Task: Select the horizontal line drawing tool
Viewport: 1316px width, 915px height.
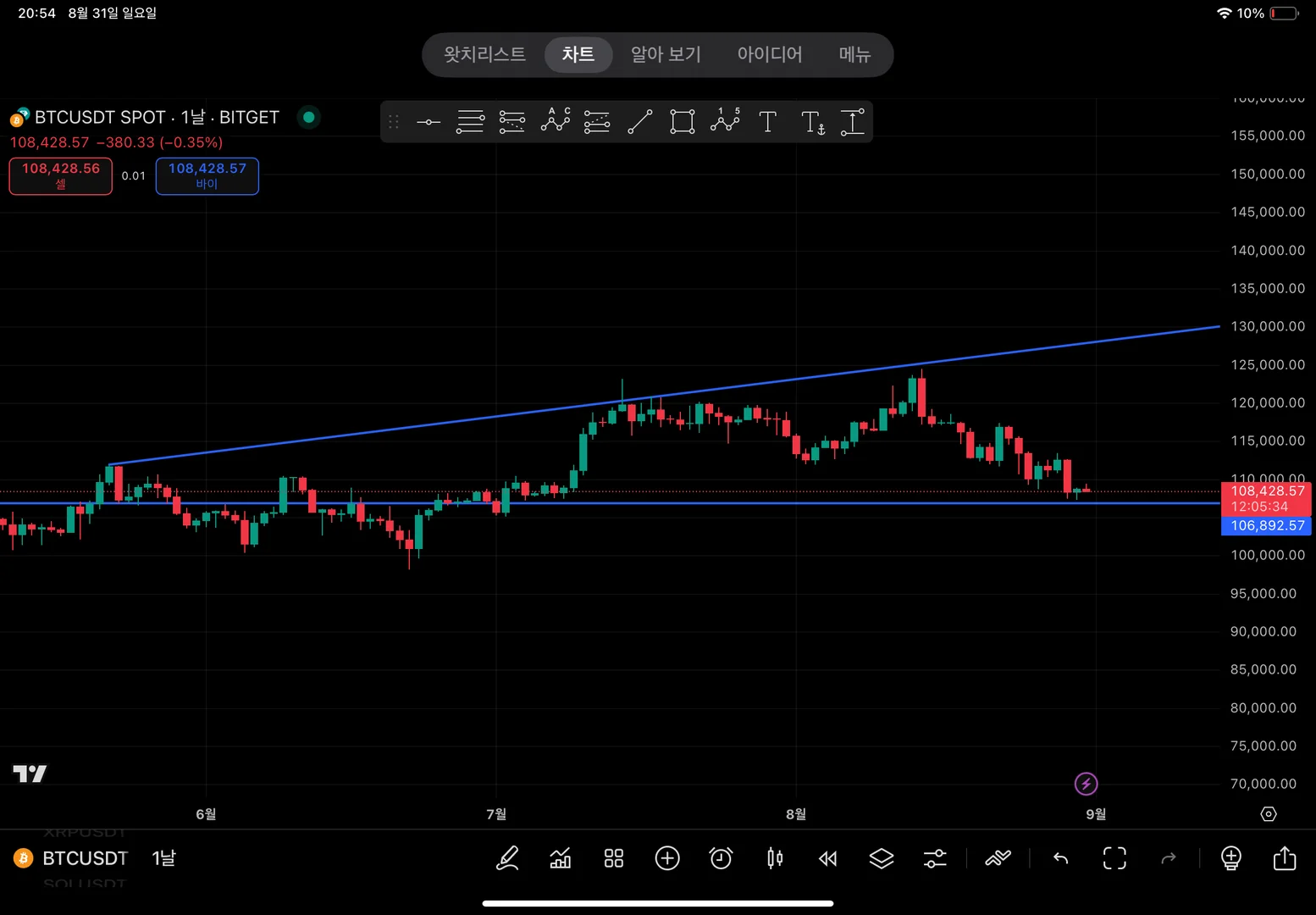Action: pos(429,122)
